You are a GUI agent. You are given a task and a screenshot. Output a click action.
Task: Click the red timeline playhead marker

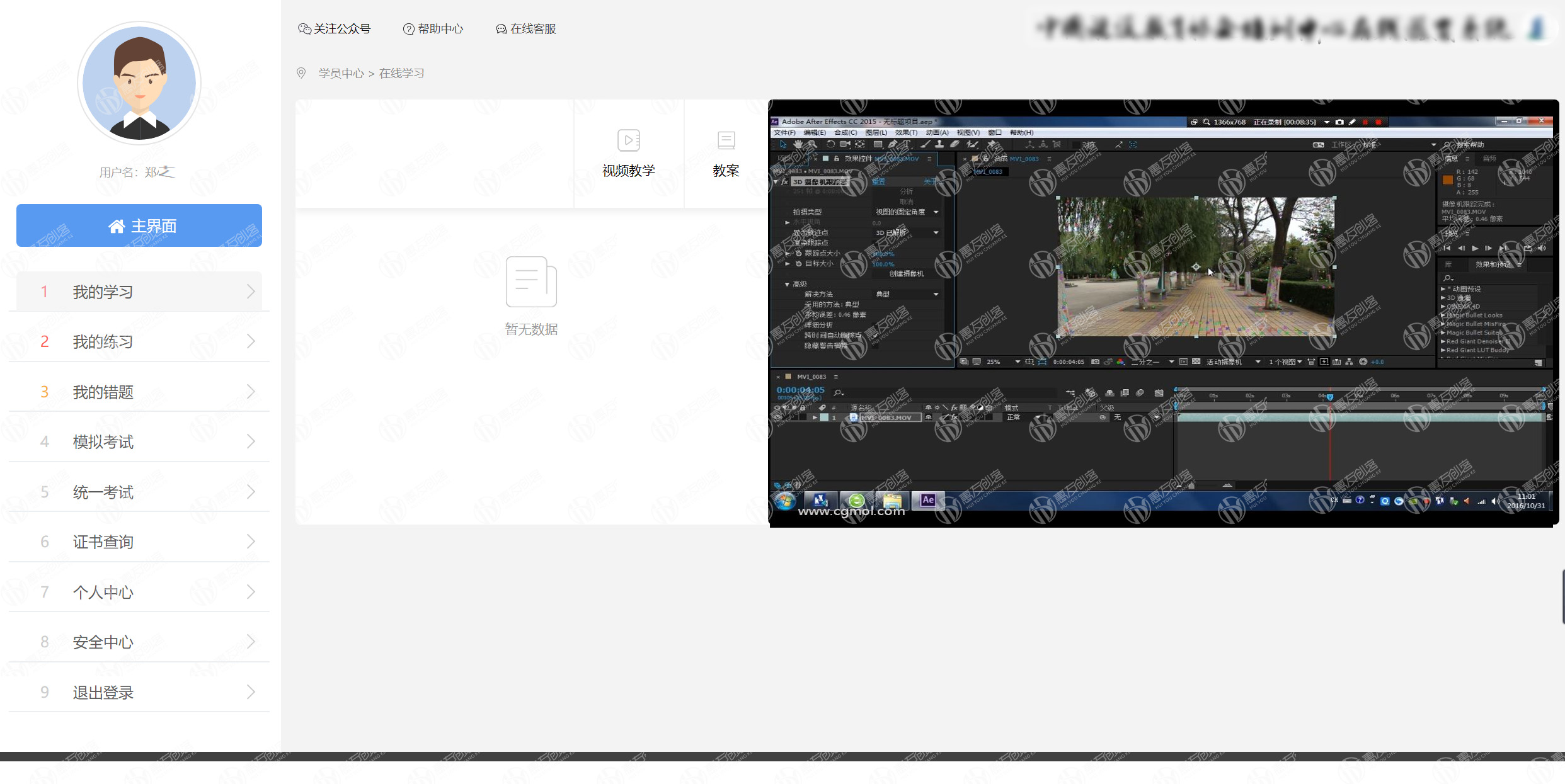(1330, 397)
